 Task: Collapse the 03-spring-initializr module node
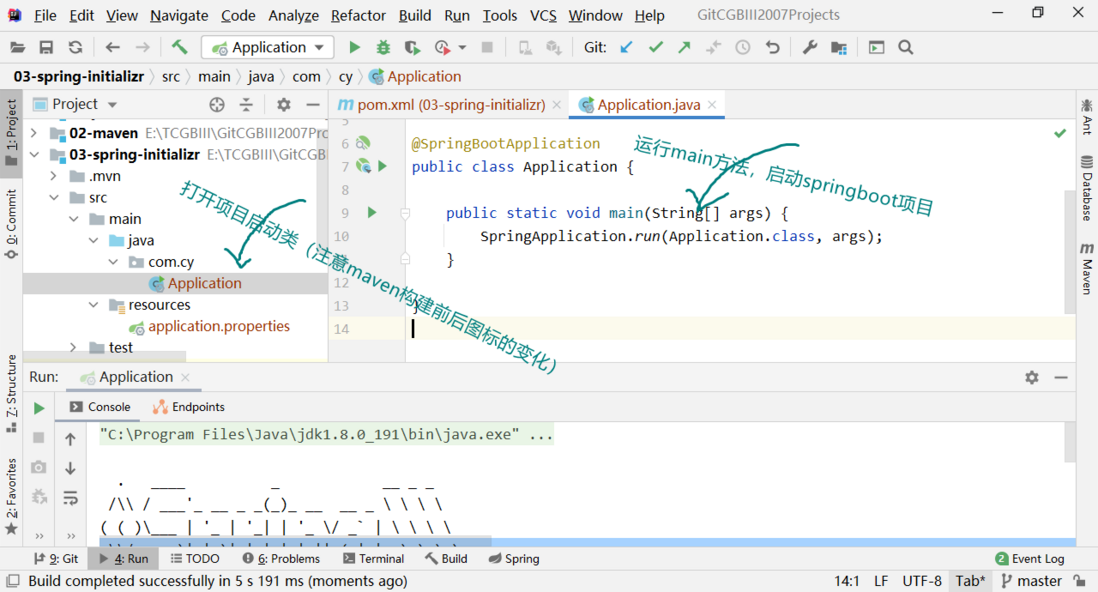tap(34, 154)
